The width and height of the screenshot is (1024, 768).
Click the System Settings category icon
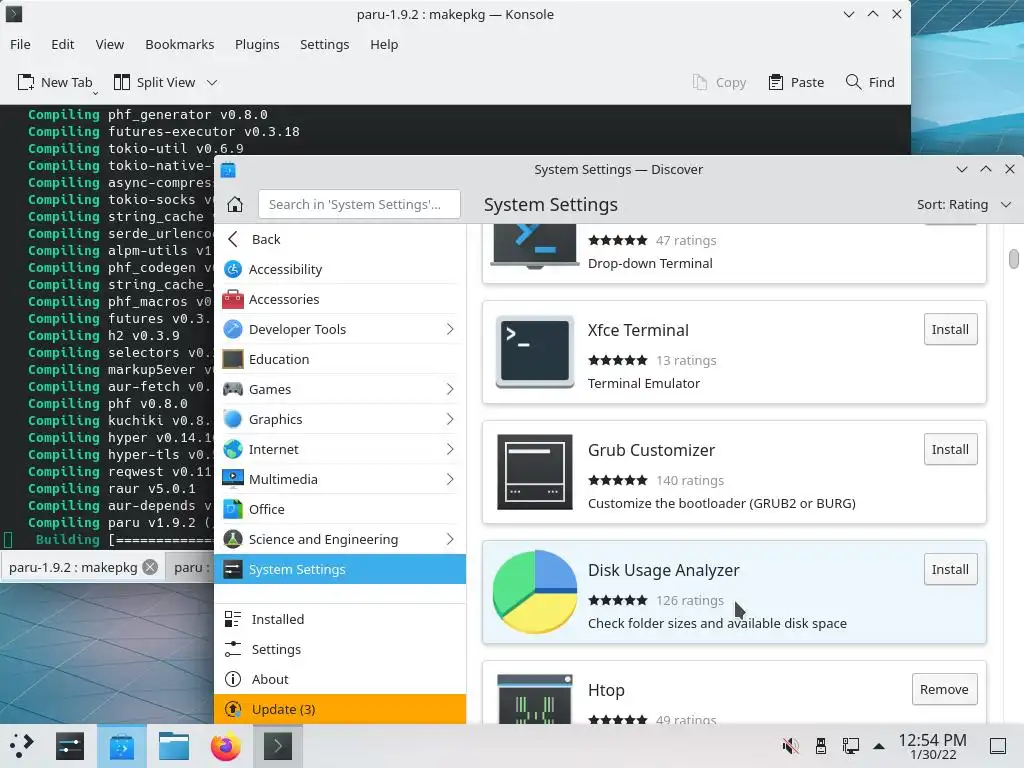point(232,569)
